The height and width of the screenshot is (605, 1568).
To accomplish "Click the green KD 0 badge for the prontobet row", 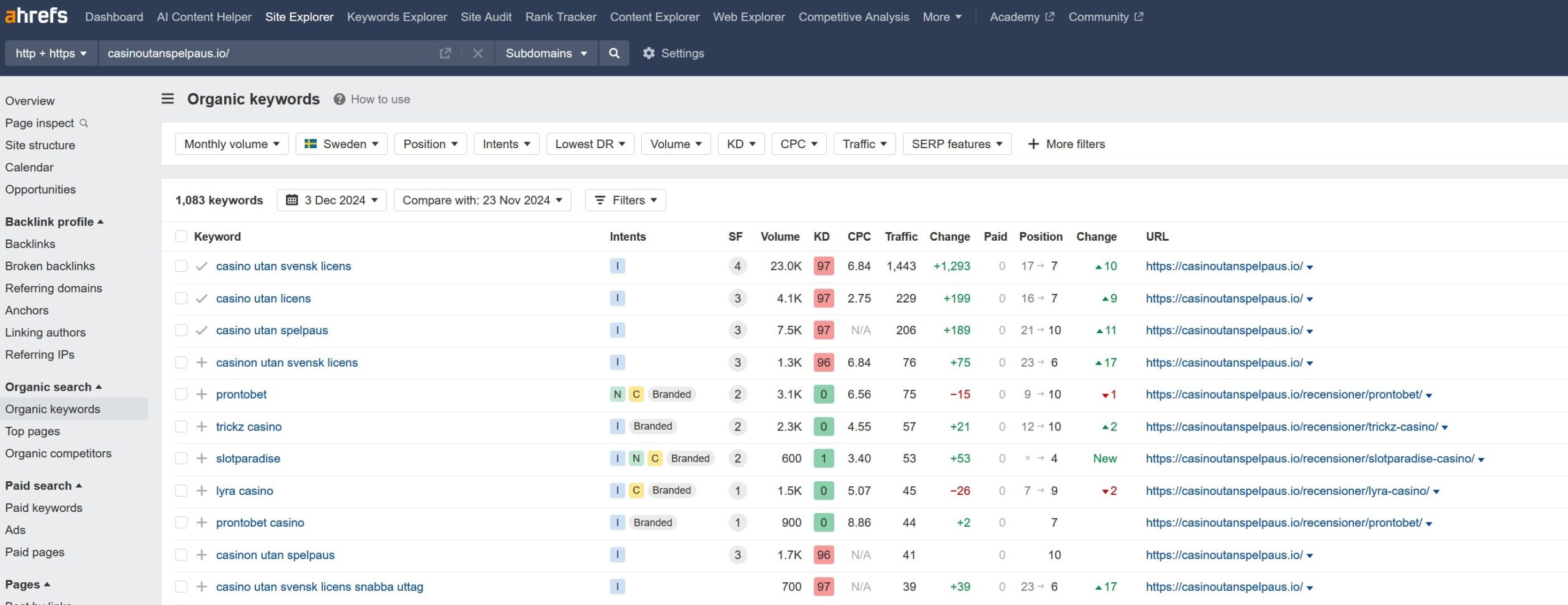I will coord(823,394).
